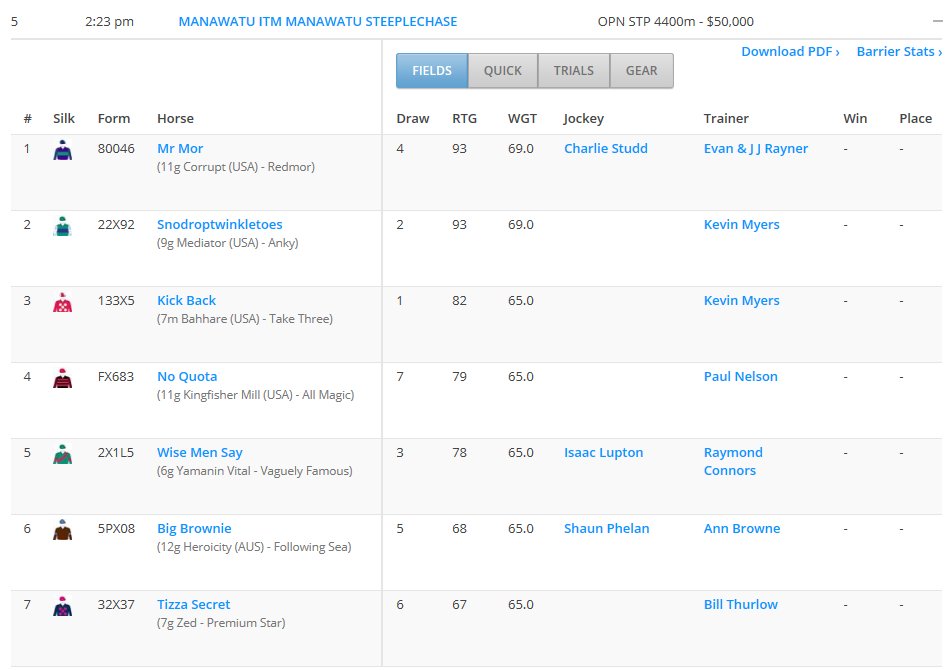Open the GEAR tab
Viewport: 952px width, 670px height.
pyautogui.click(x=642, y=70)
